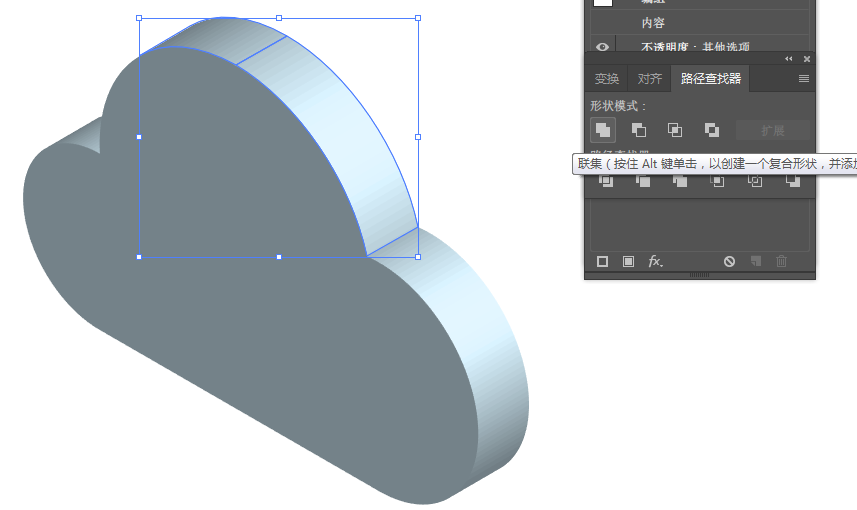This screenshot has width=857, height=510.
Task: Open the Pathfinder panel options menu
Action: (x=803, y=79)
